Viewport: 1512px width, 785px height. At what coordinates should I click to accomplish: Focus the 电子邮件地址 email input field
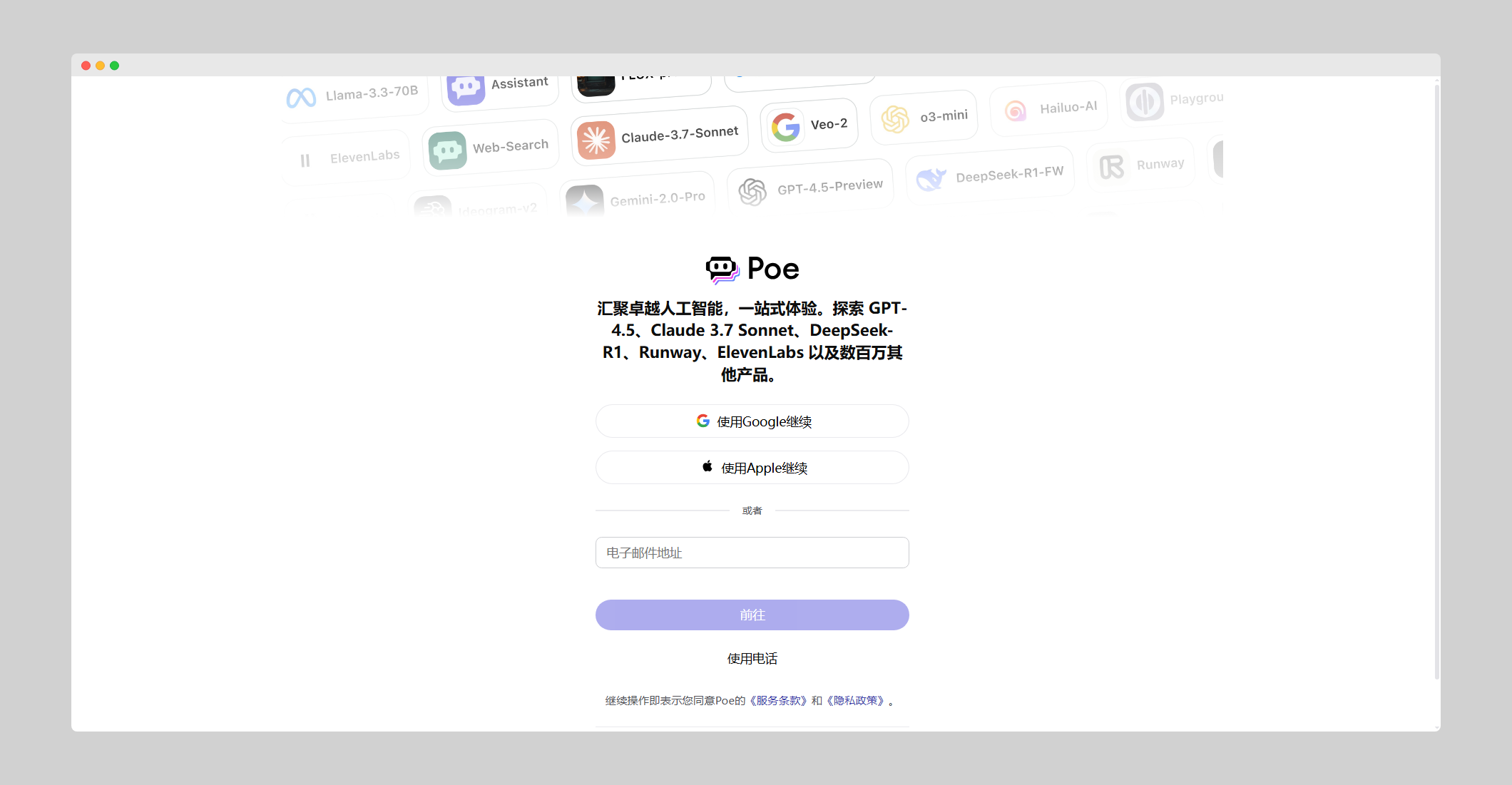tap(752, 553)
